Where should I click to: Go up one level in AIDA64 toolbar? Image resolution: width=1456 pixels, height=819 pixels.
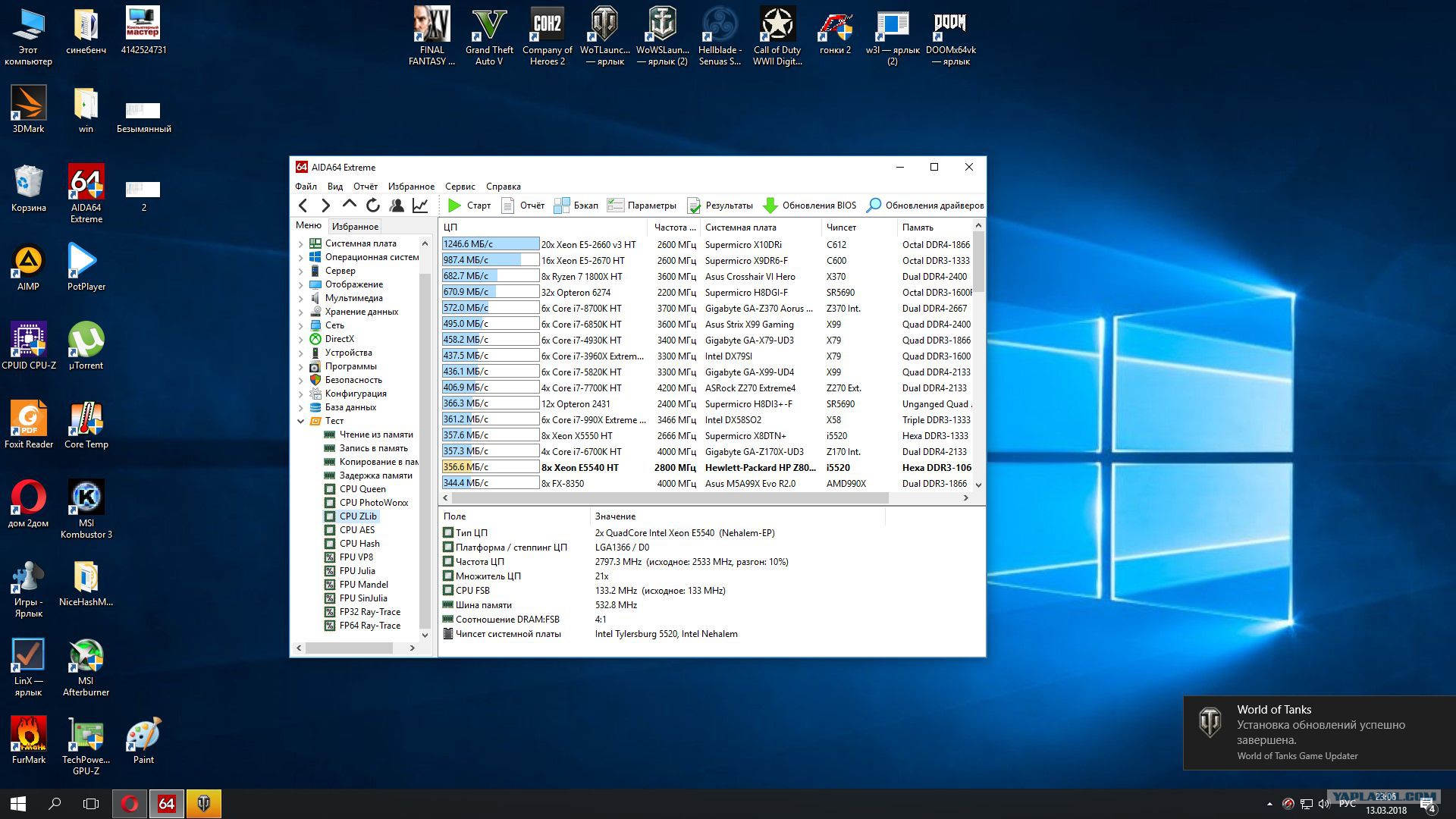(x=350, y=205)
